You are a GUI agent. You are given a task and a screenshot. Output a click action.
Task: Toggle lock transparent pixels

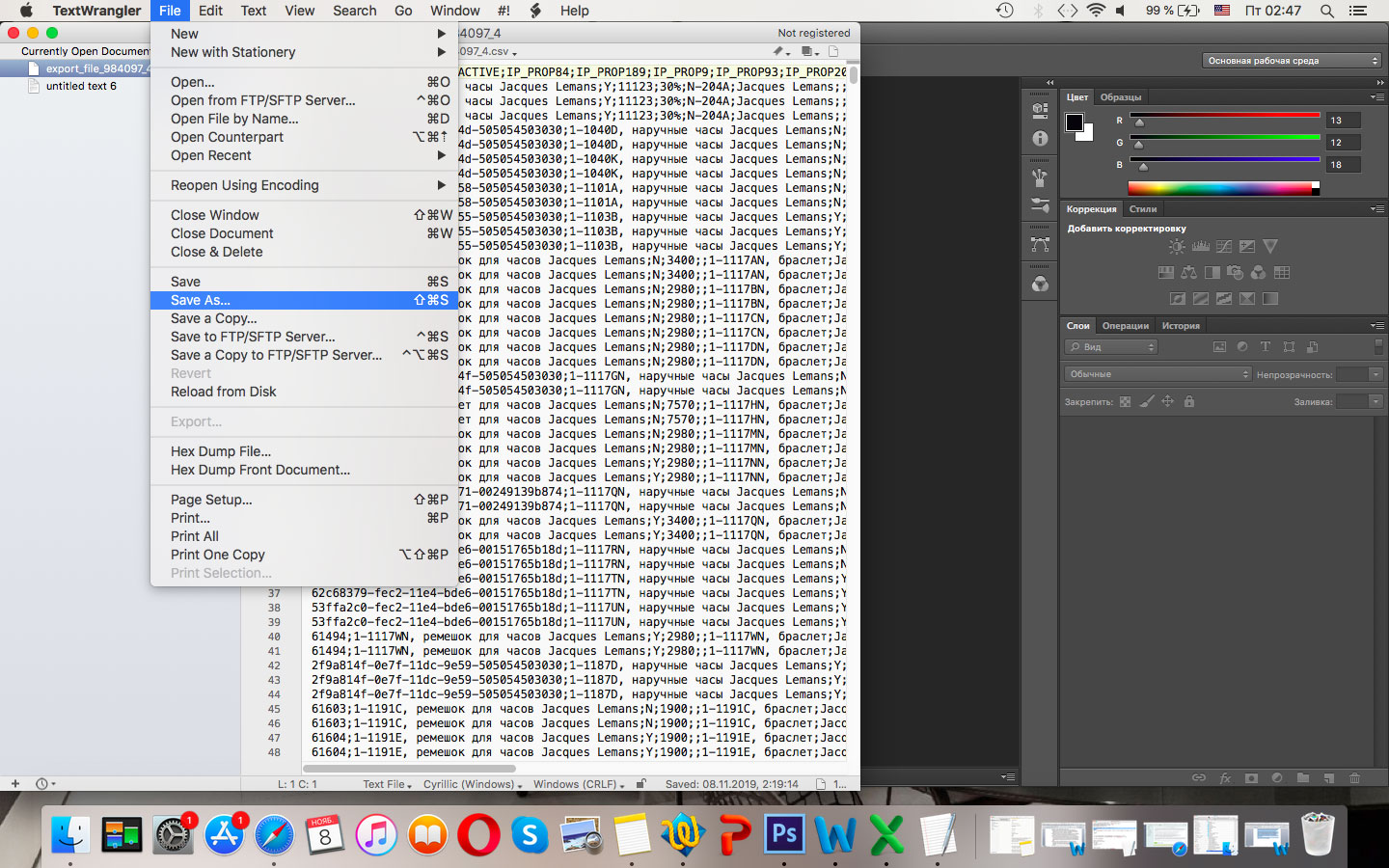pyautogui.click(x=1125, y=401)
